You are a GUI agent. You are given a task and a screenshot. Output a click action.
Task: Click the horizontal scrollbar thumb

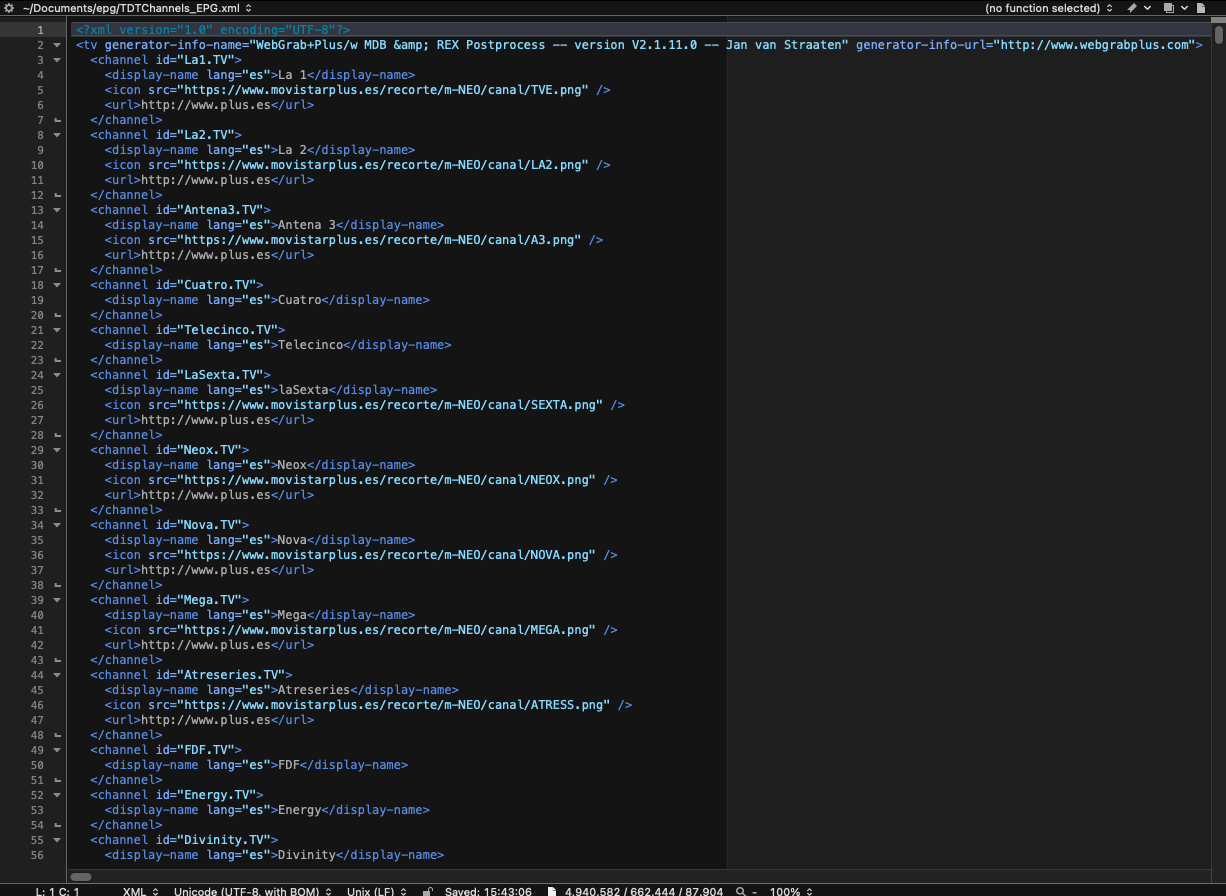coord(81,876)
